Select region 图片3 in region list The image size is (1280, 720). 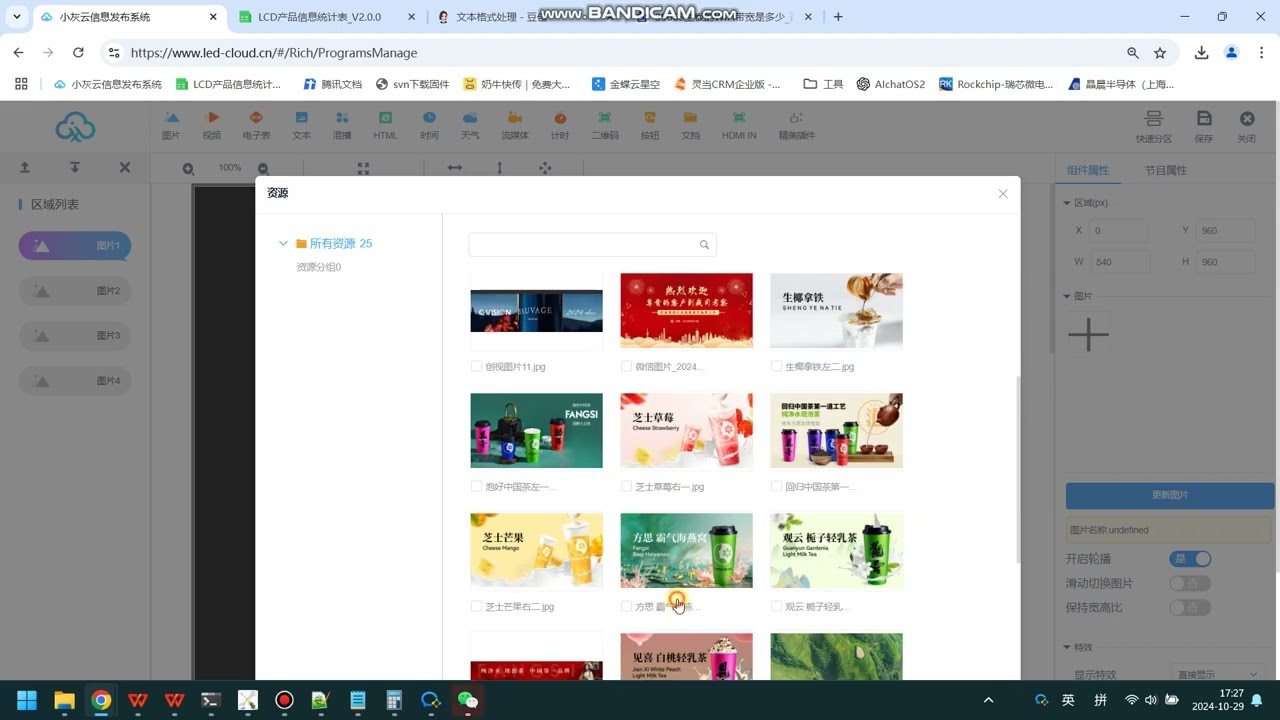75,336
